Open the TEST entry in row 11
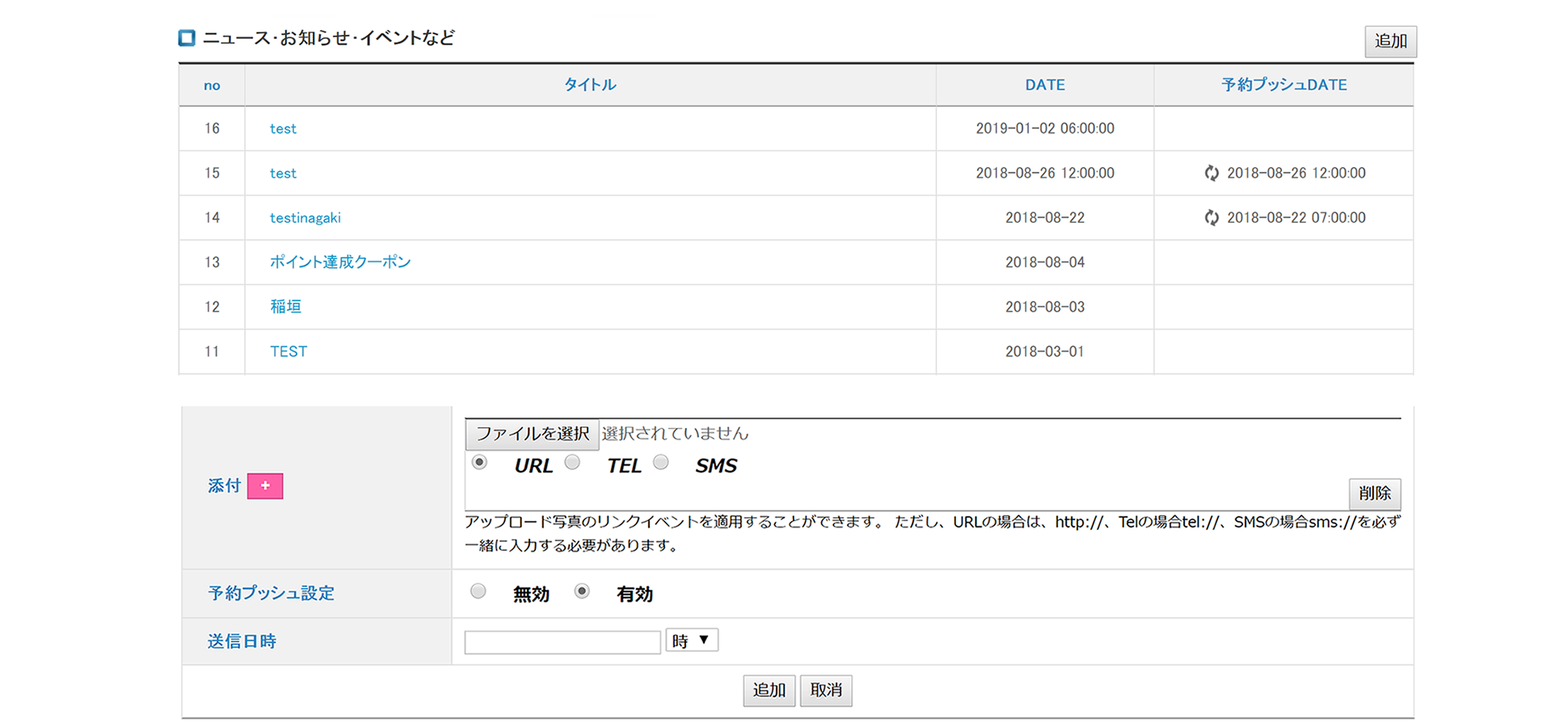Screen dimensions: 1568x727 tap(288, 351)
